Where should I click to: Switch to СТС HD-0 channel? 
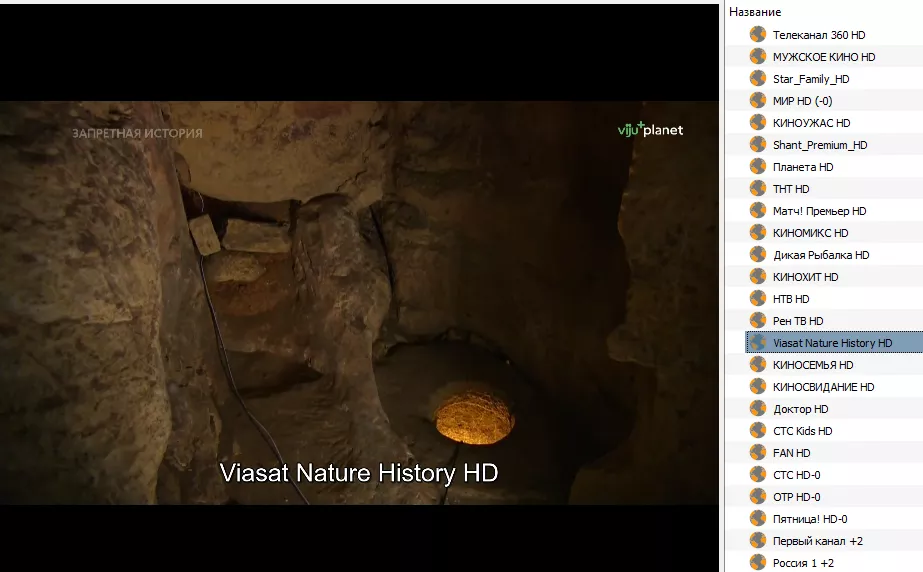click(x=796, y=475)
